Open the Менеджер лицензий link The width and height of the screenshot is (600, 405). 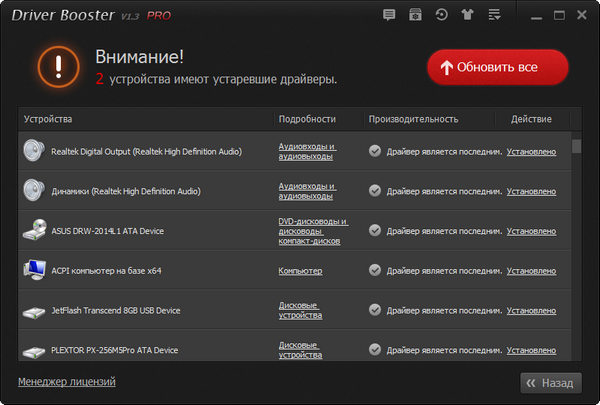[66, 382]
